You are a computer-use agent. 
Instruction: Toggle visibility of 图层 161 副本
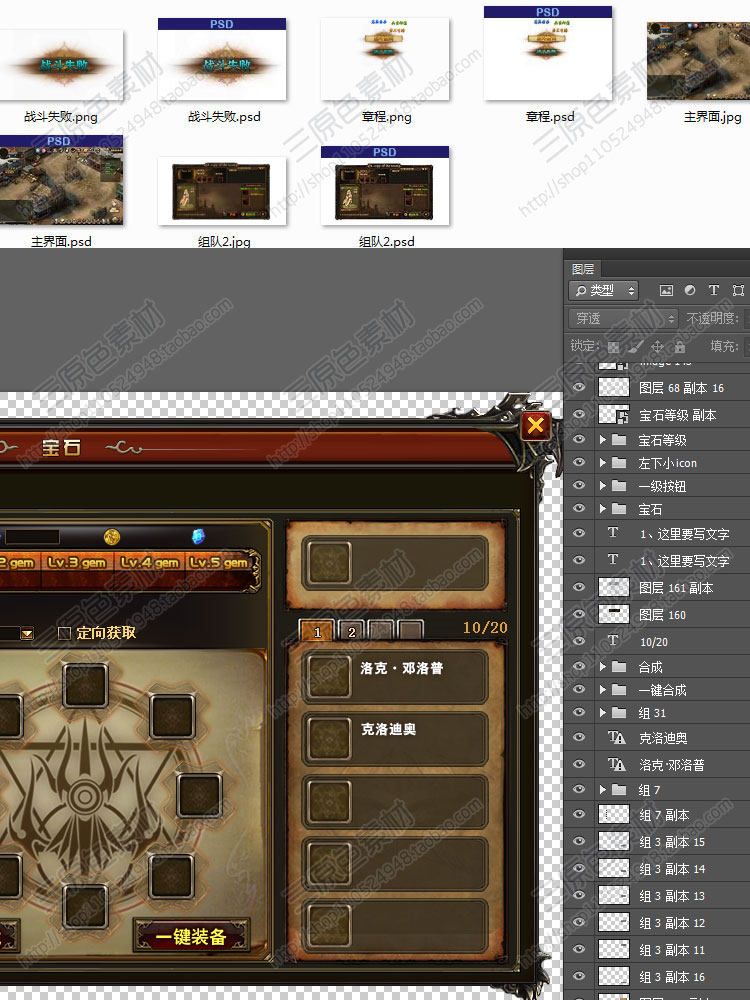(579, 587)
